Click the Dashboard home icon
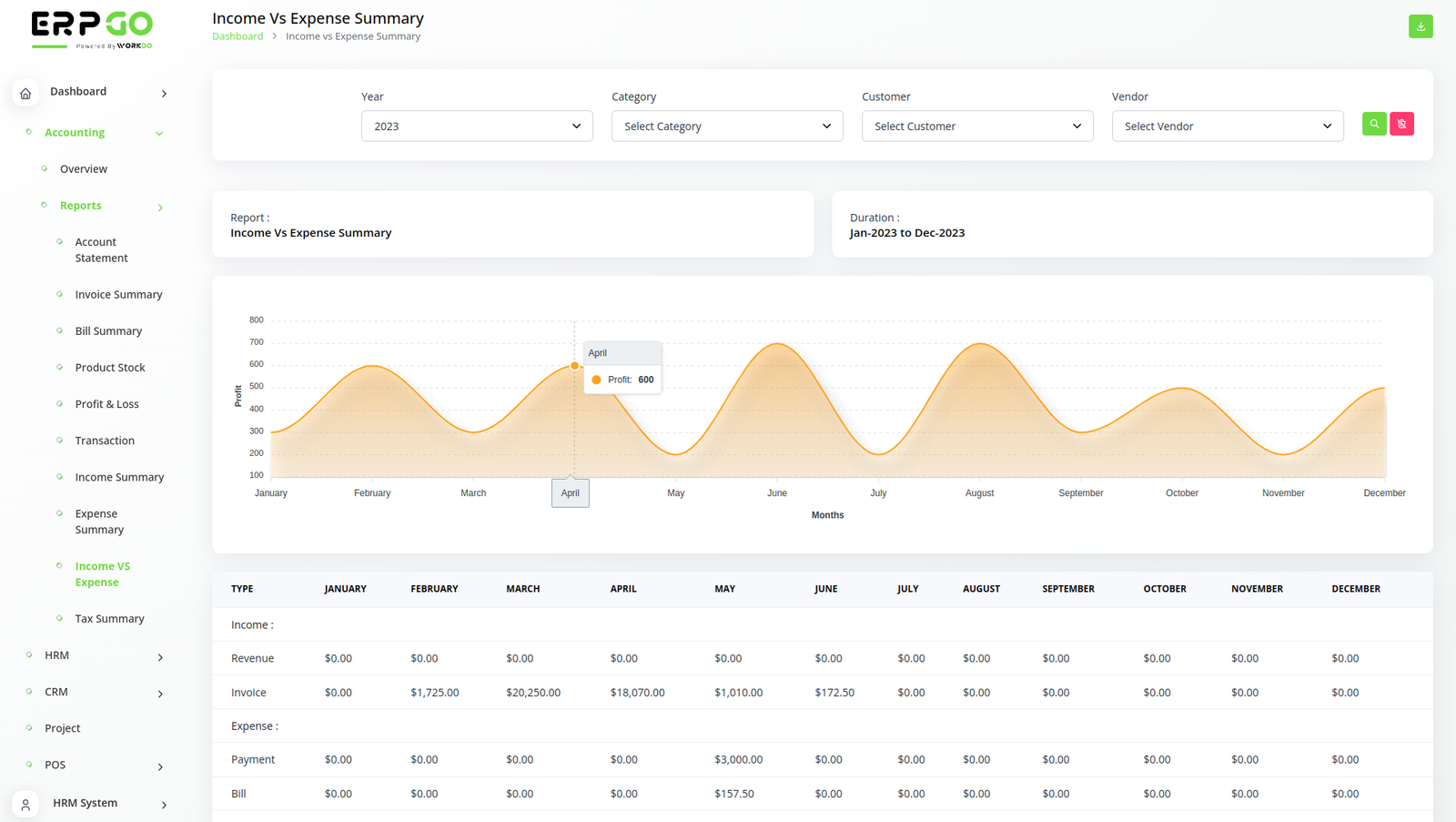This screenshot has height=822, width=1456. pos(25,93)
